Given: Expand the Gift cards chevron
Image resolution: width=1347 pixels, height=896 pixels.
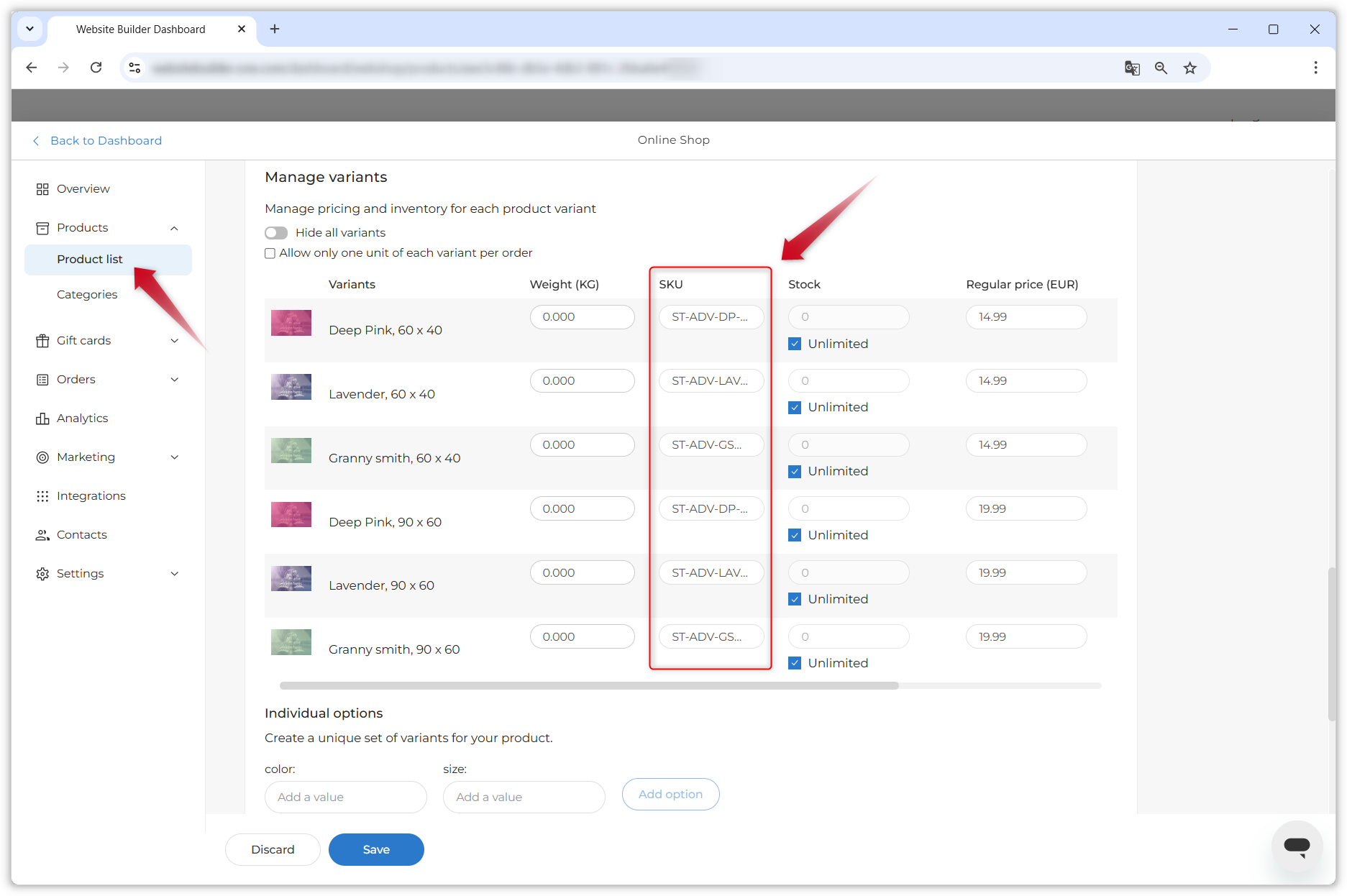Looking at the screenshot, I should tap(174, 341).
